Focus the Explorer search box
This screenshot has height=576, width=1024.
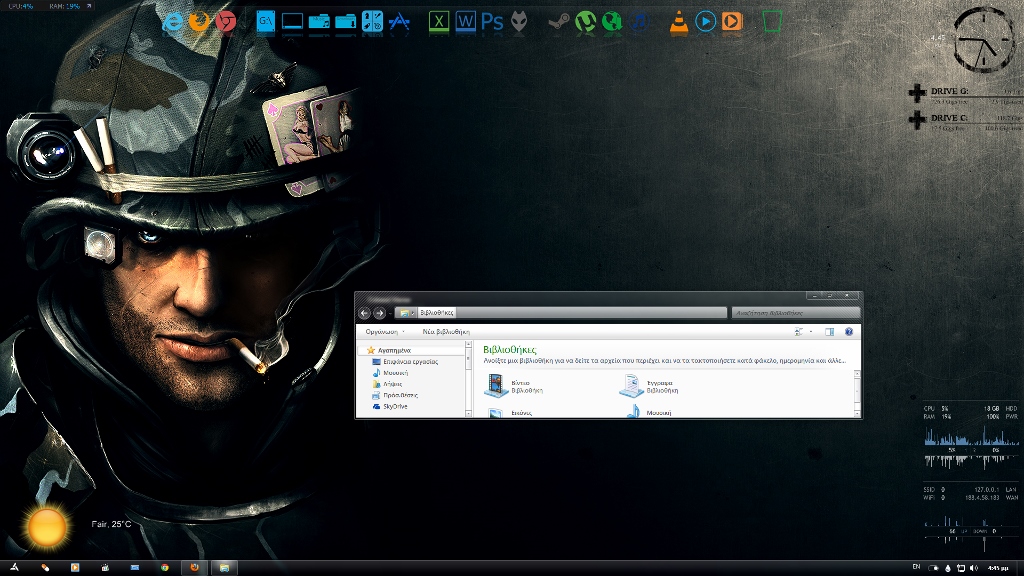795,313
